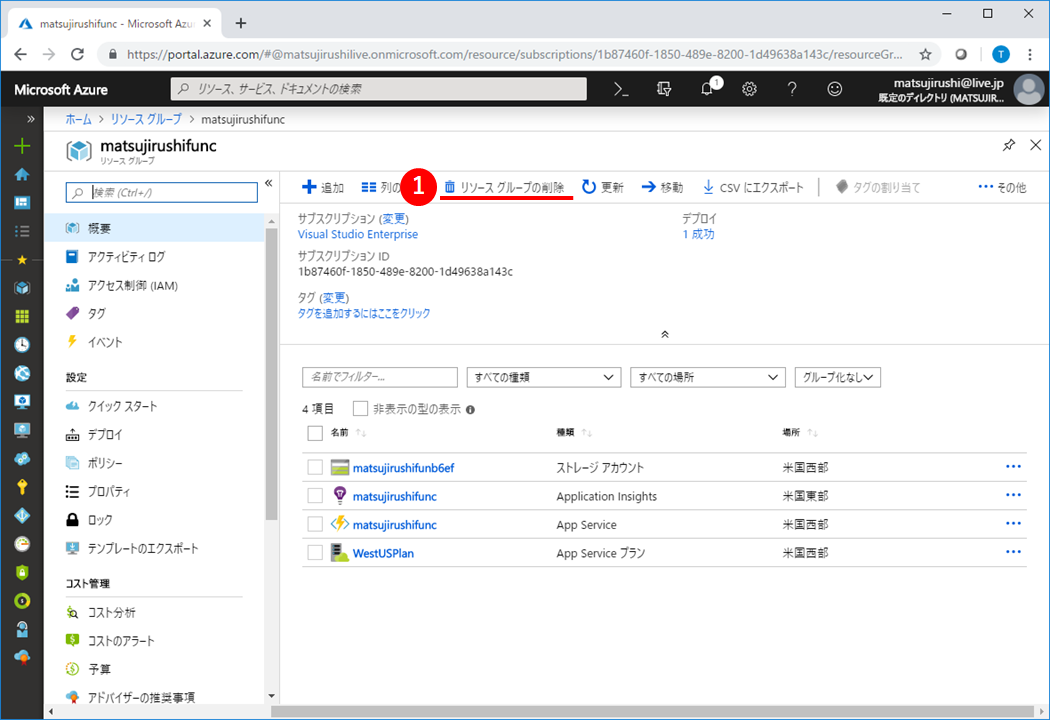Check the WestUSPlan row checkbox

point(315,553)
